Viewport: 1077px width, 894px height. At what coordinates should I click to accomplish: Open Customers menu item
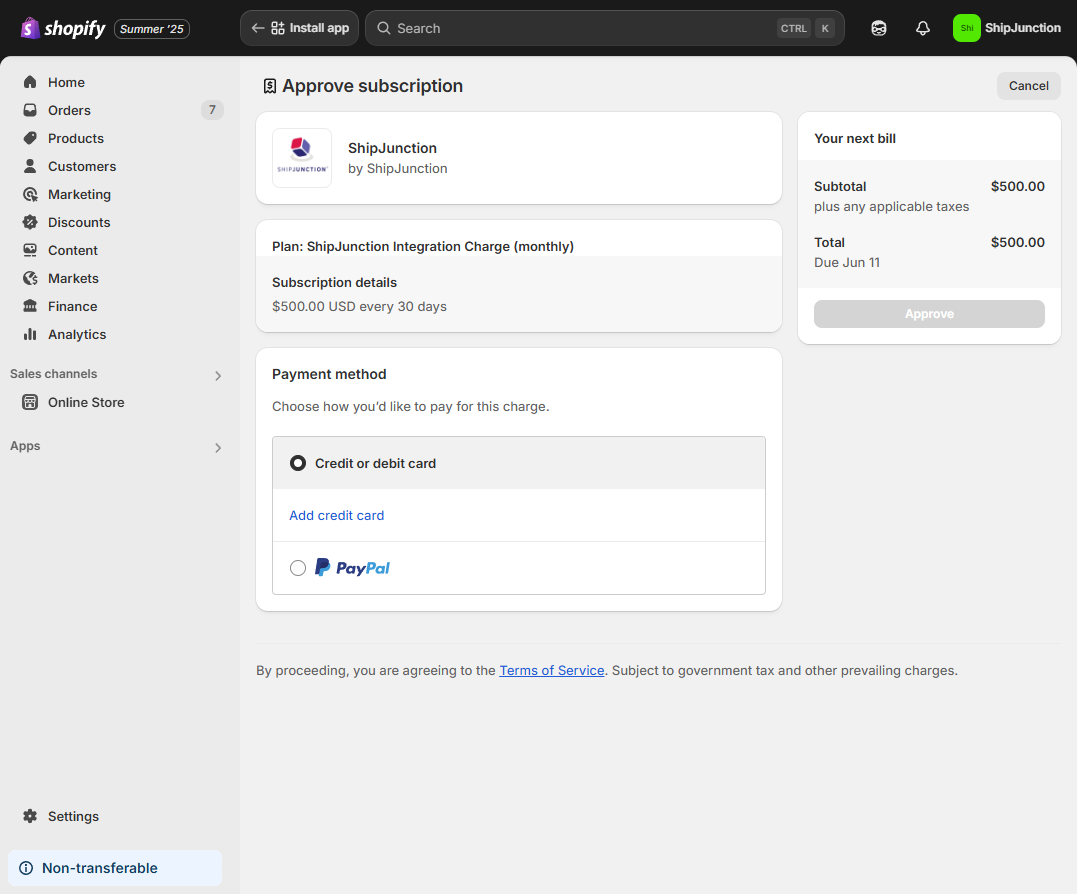(82, 166)
